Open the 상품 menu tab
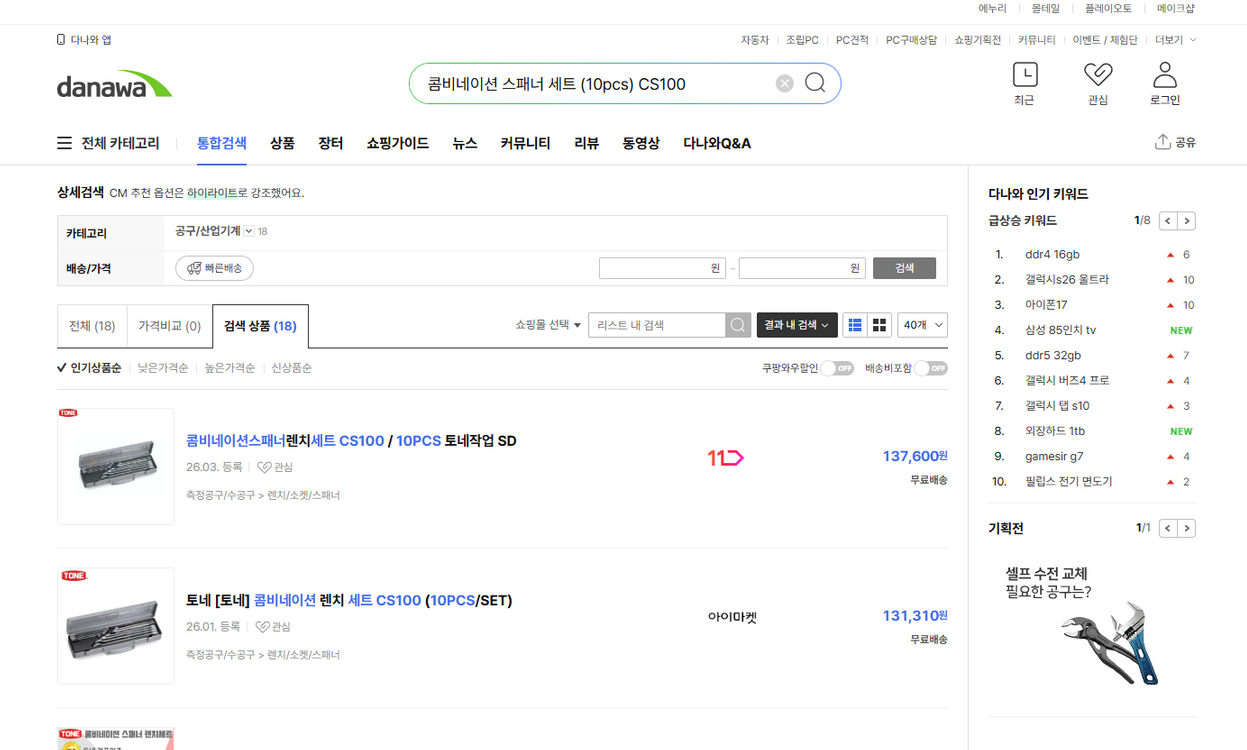1247x750 pixels. pos(282,143)
